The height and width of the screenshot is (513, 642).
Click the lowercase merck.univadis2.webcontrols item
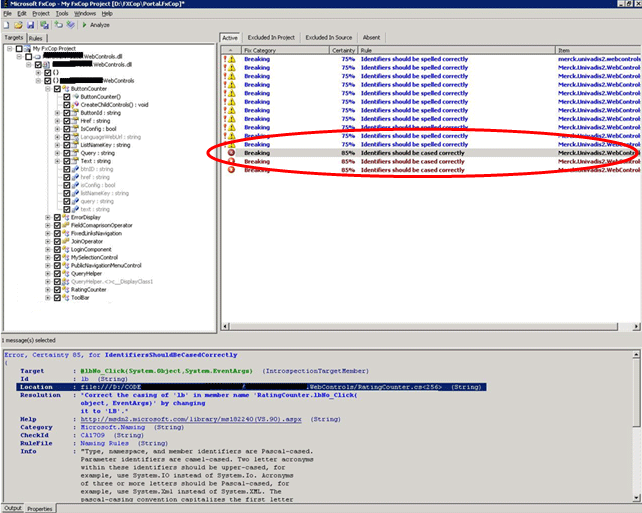click(599, 59)
